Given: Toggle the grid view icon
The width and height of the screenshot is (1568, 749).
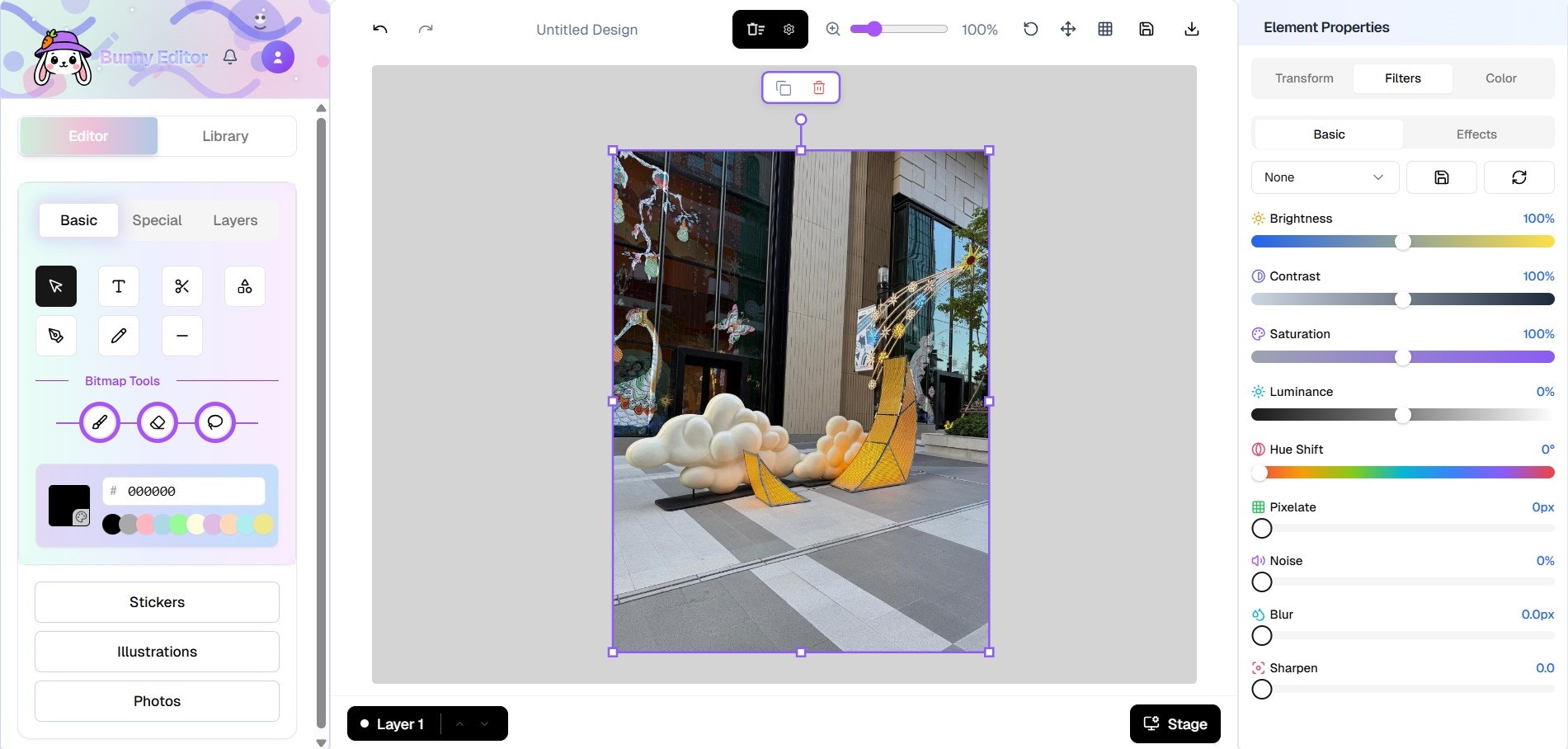Looking at the screenshot, I should click(x=1105, y=29).
